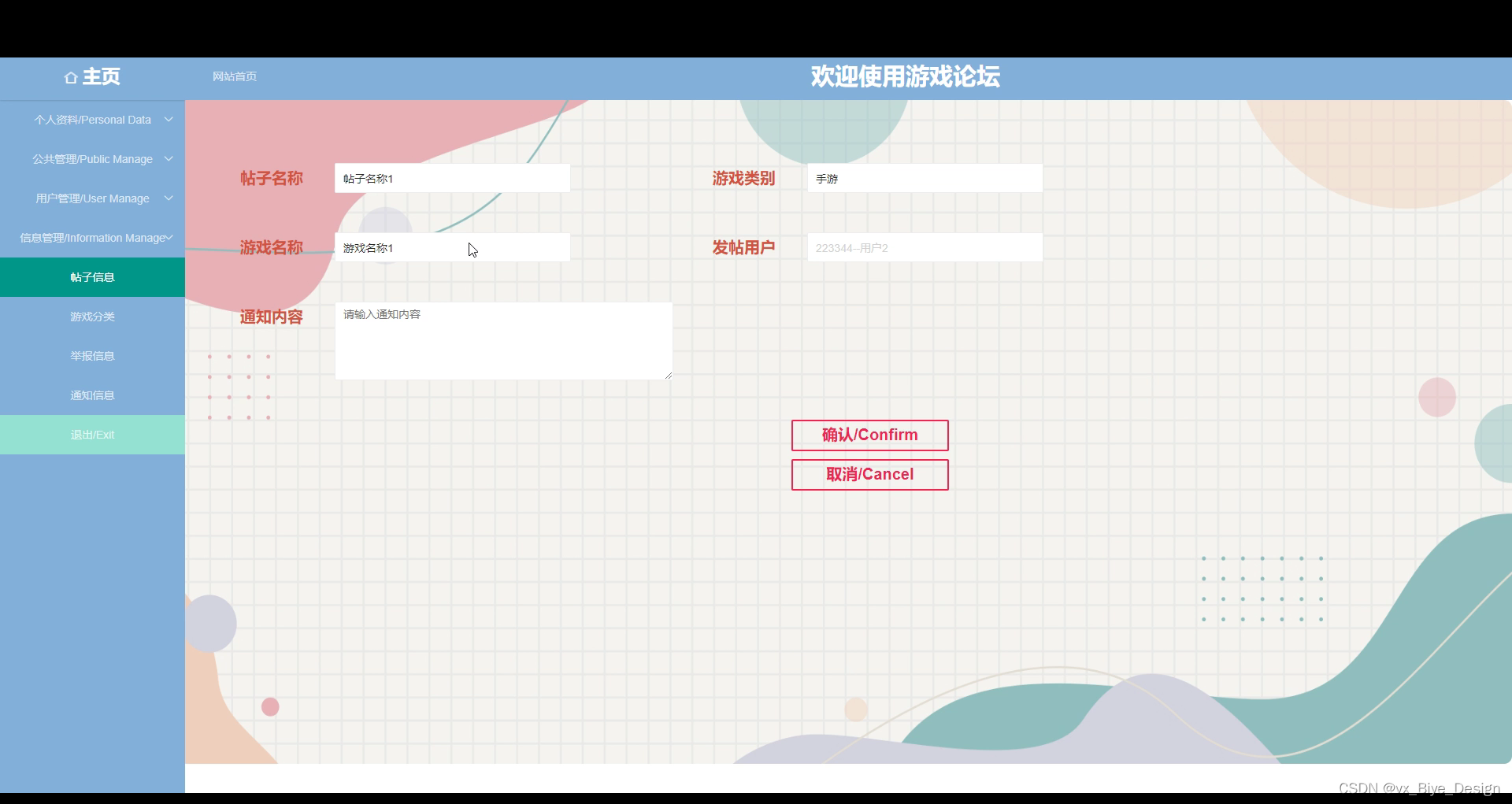Select 游戏分类 sidebar item
The height and width of the screenshot is (804, 1512).
92,317
